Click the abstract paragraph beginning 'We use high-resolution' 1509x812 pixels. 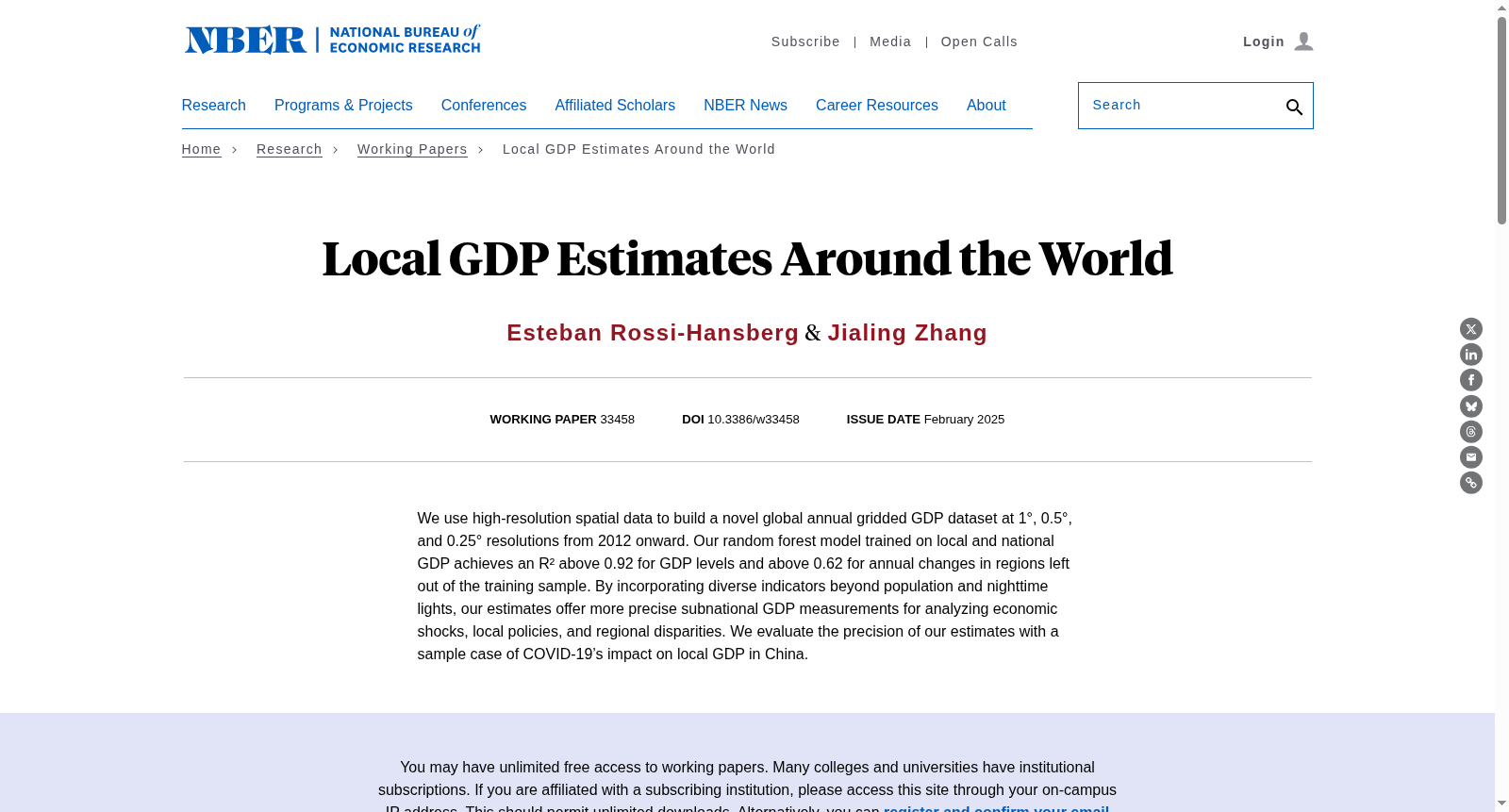pyautogui.click(x=747, y=587)
